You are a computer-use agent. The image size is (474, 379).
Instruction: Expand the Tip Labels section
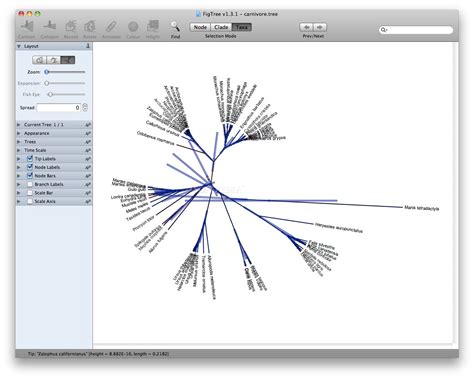coord(19,159)
